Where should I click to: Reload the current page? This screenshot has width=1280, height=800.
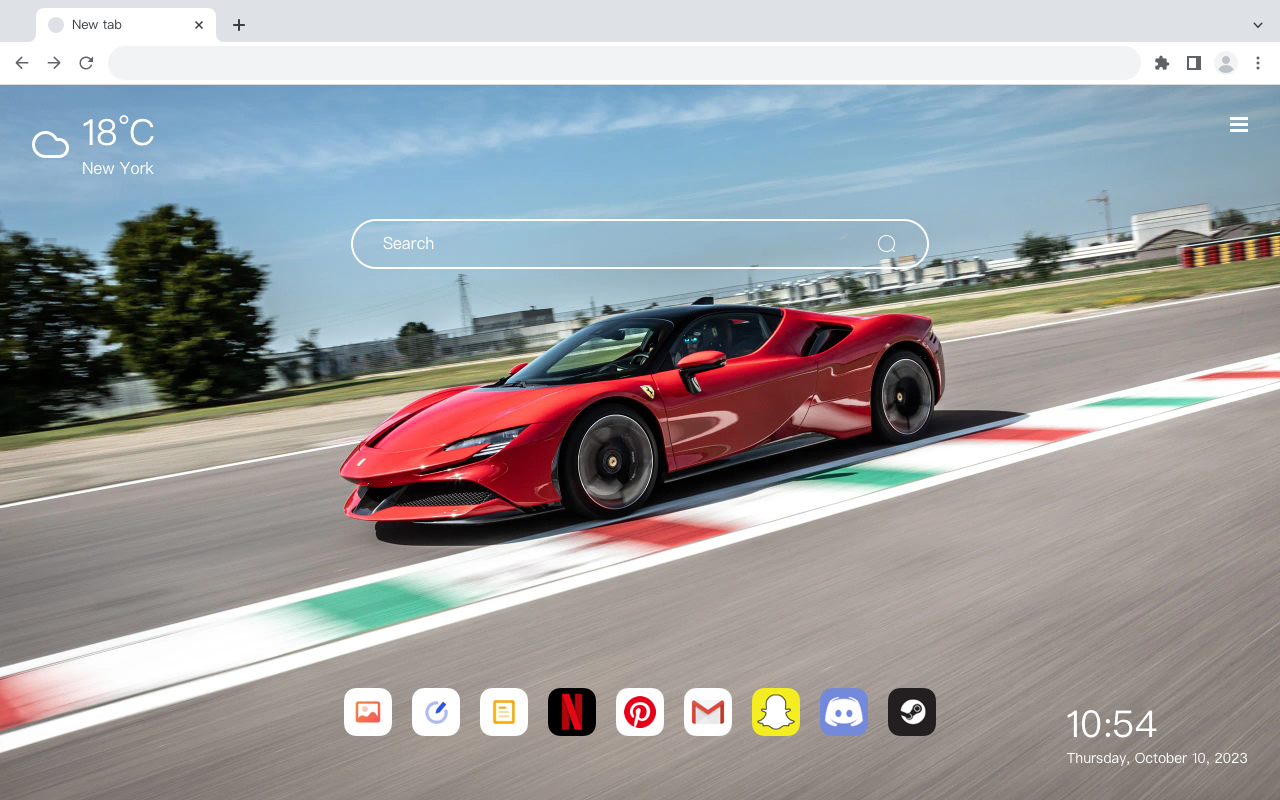pos(86,63)
